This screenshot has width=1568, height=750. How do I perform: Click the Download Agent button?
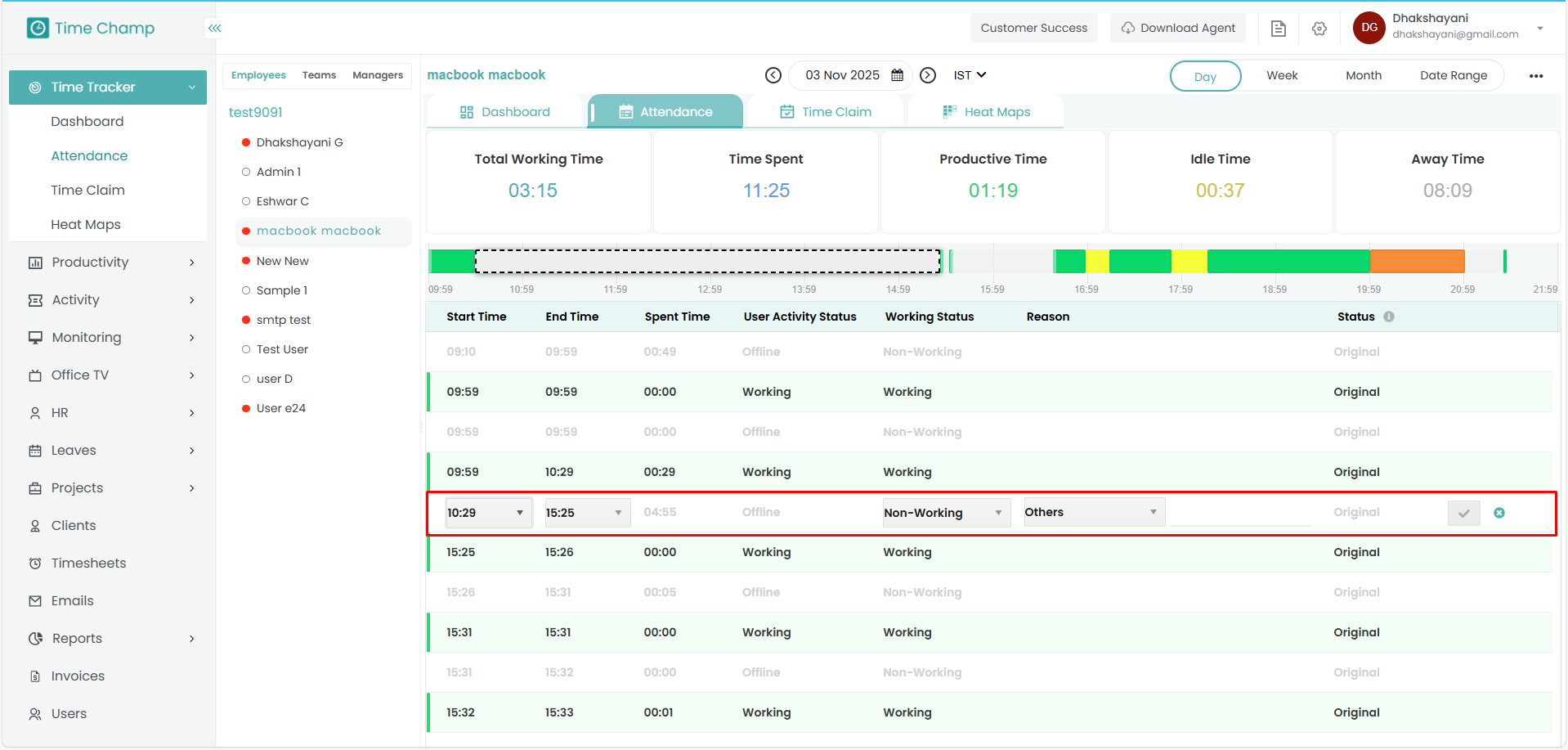[1177, 28]
